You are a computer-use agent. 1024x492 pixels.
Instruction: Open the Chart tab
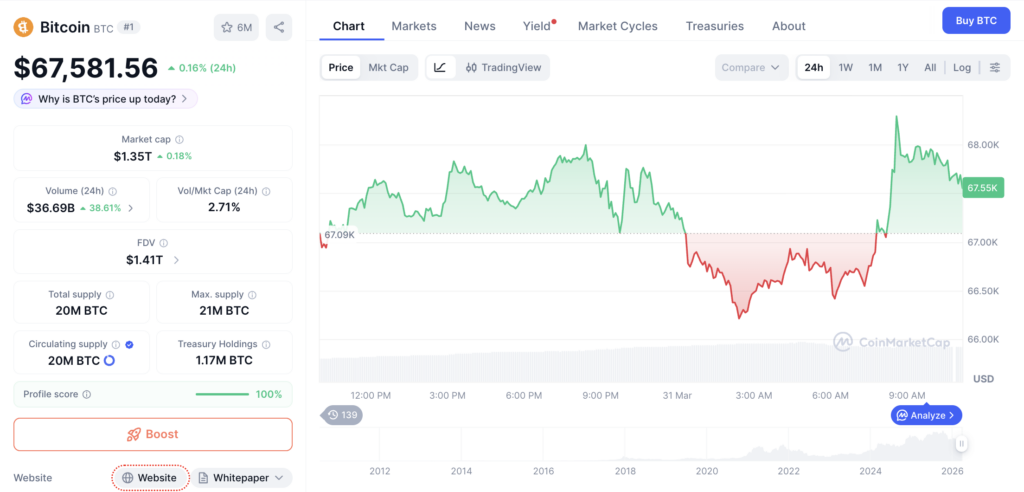pyautogui.click(x=349, y=26)
